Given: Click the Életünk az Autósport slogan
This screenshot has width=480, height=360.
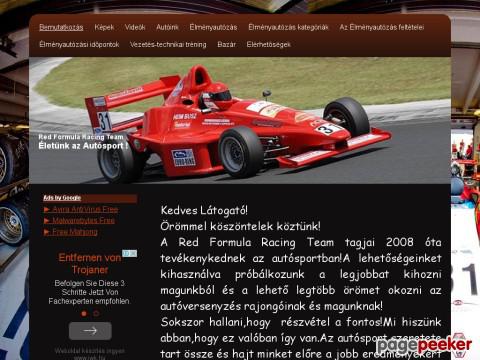Looking at the screenshot, I should tap(83, 146).
